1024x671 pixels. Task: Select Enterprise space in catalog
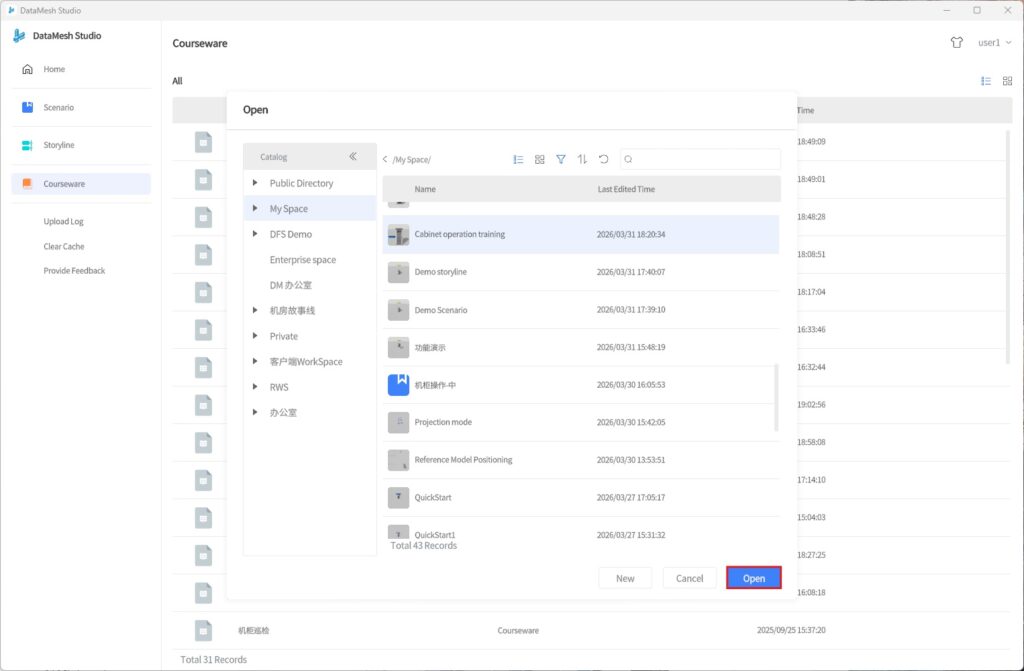(302, 260)
